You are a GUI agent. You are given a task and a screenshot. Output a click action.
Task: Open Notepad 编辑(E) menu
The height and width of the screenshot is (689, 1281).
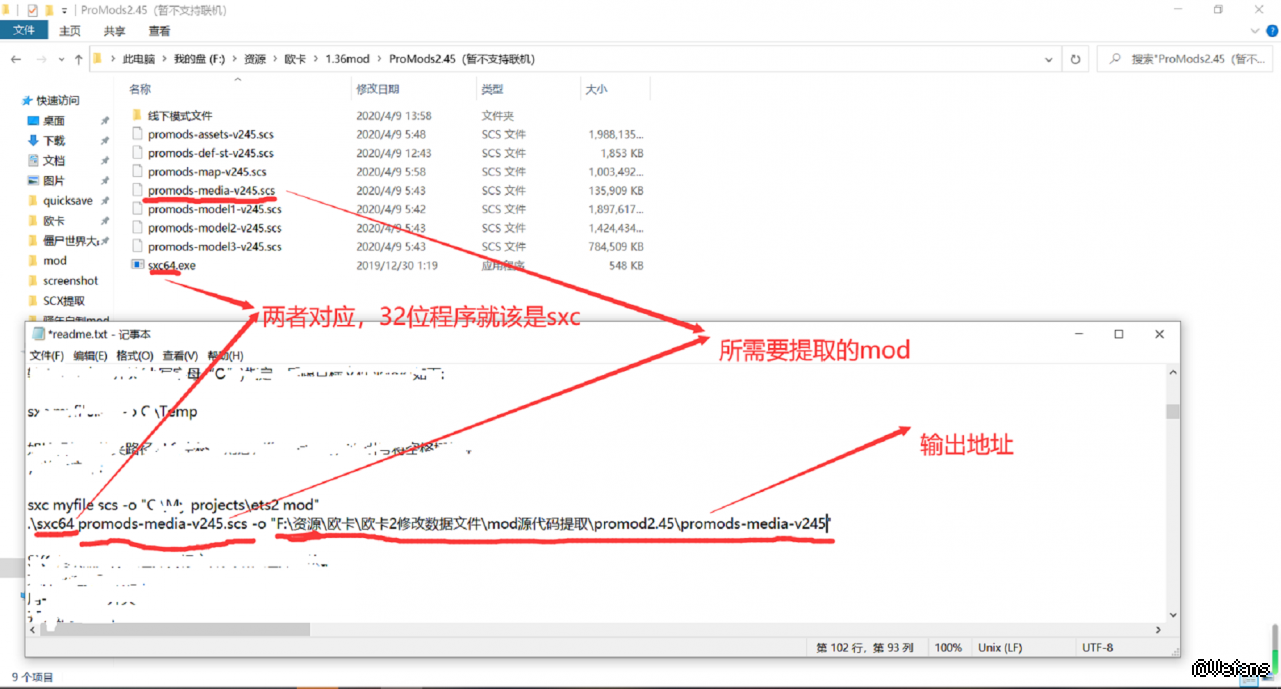coord(90,355)
